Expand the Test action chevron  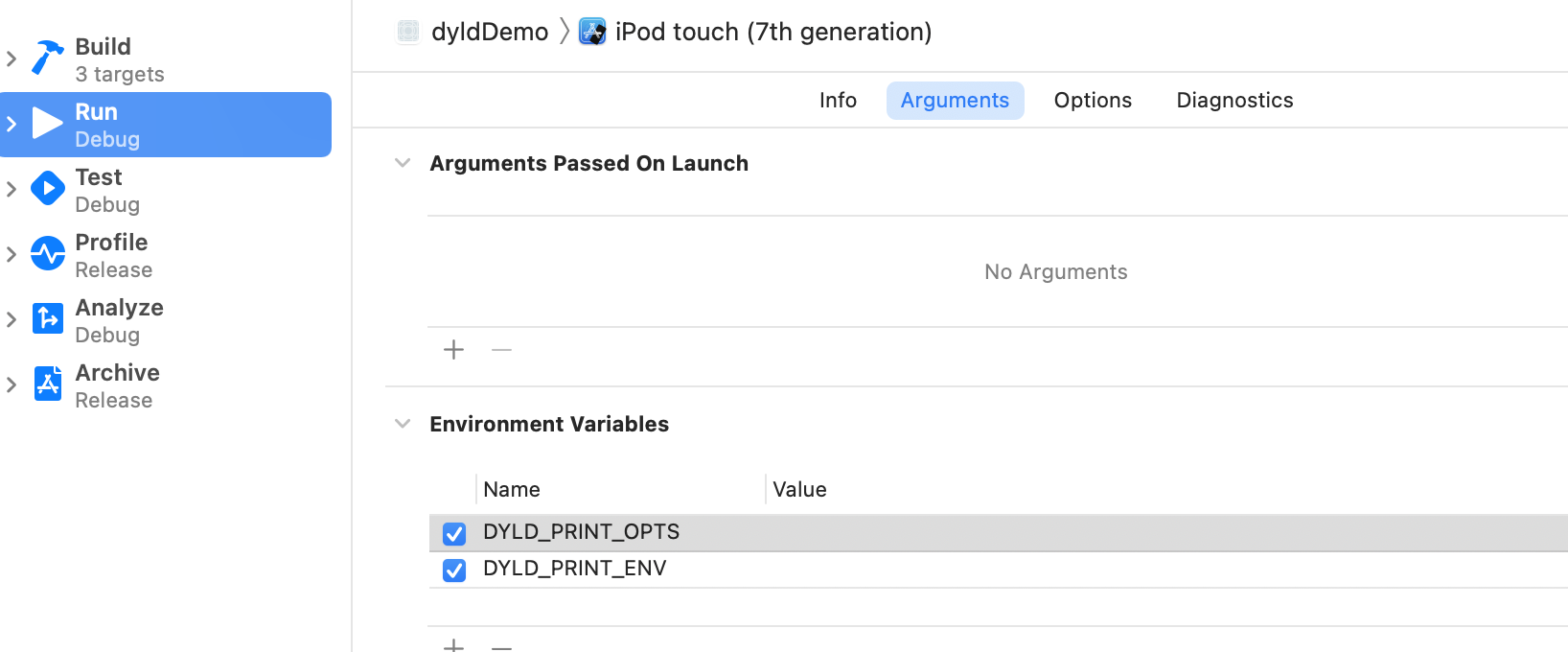coord(12,189)
